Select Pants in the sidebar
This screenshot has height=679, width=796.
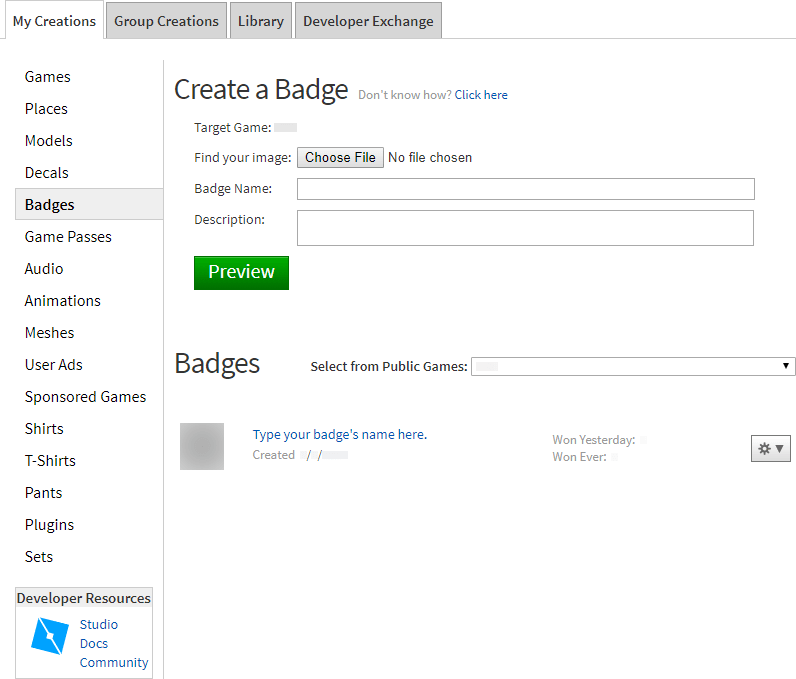[x=44, y=492]
